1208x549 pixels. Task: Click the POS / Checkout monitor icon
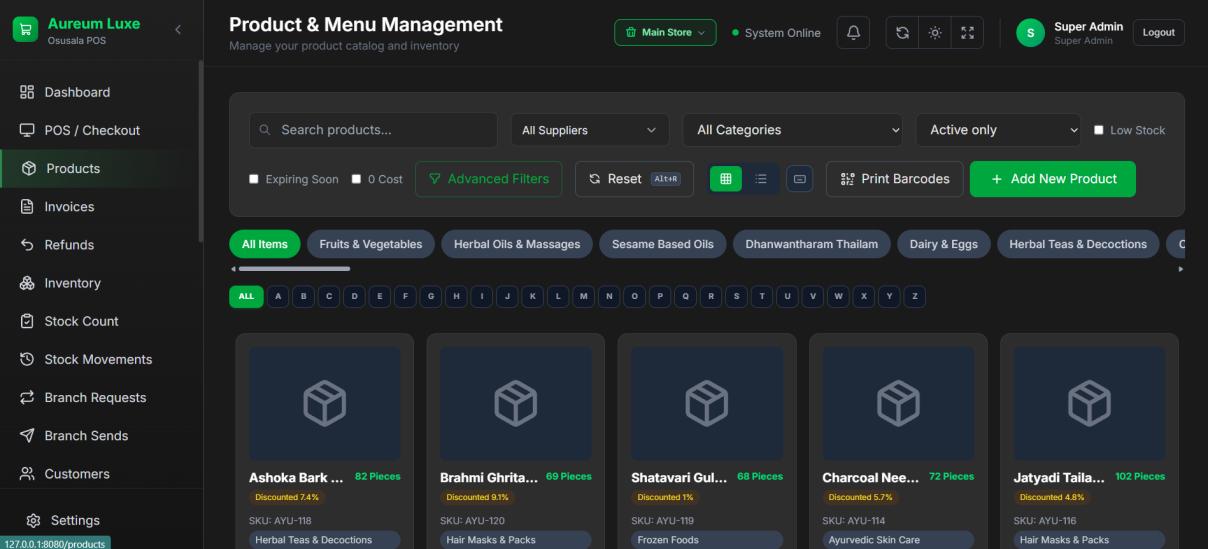(x=27, y=130)
